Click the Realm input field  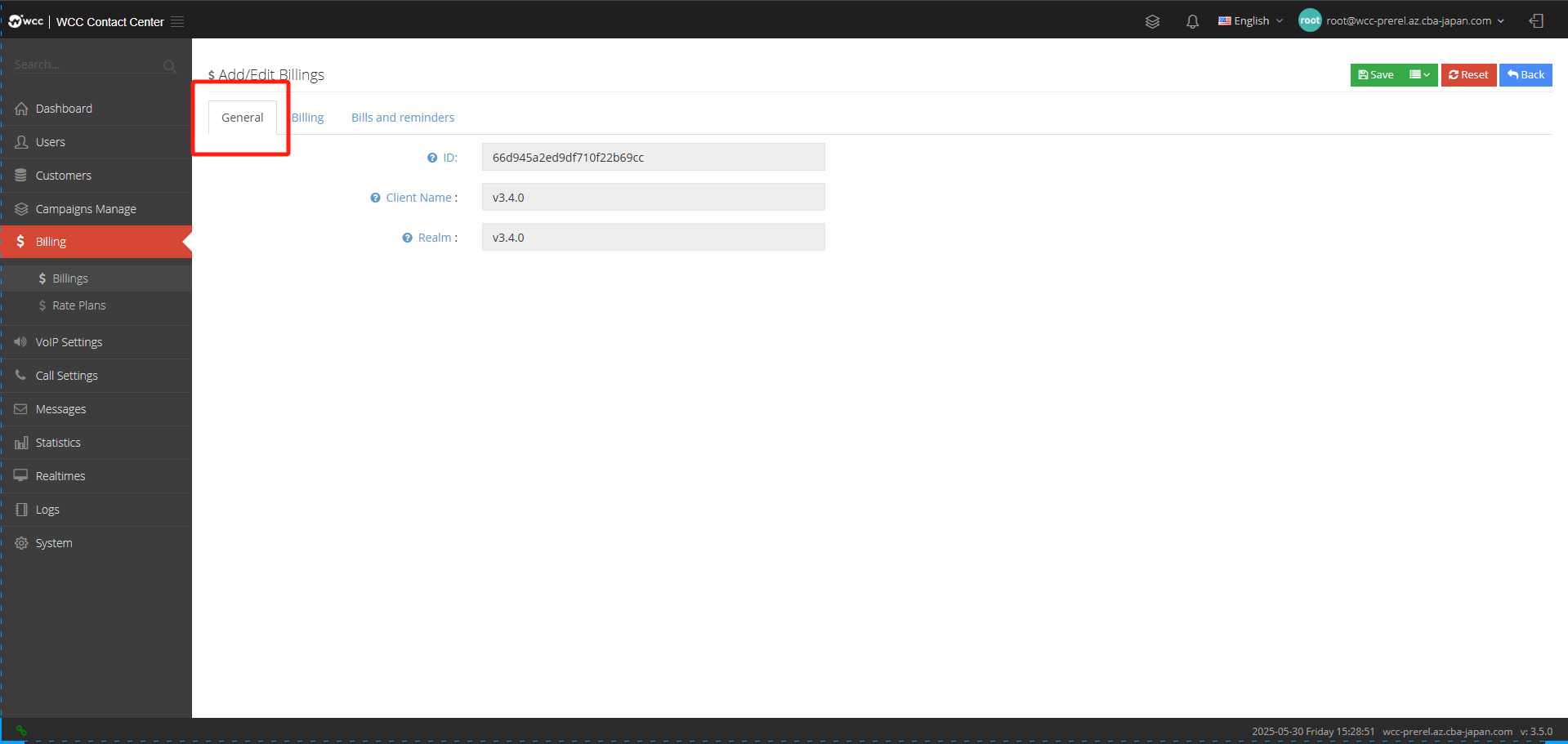pyautogui.click(x=654, y=237)
